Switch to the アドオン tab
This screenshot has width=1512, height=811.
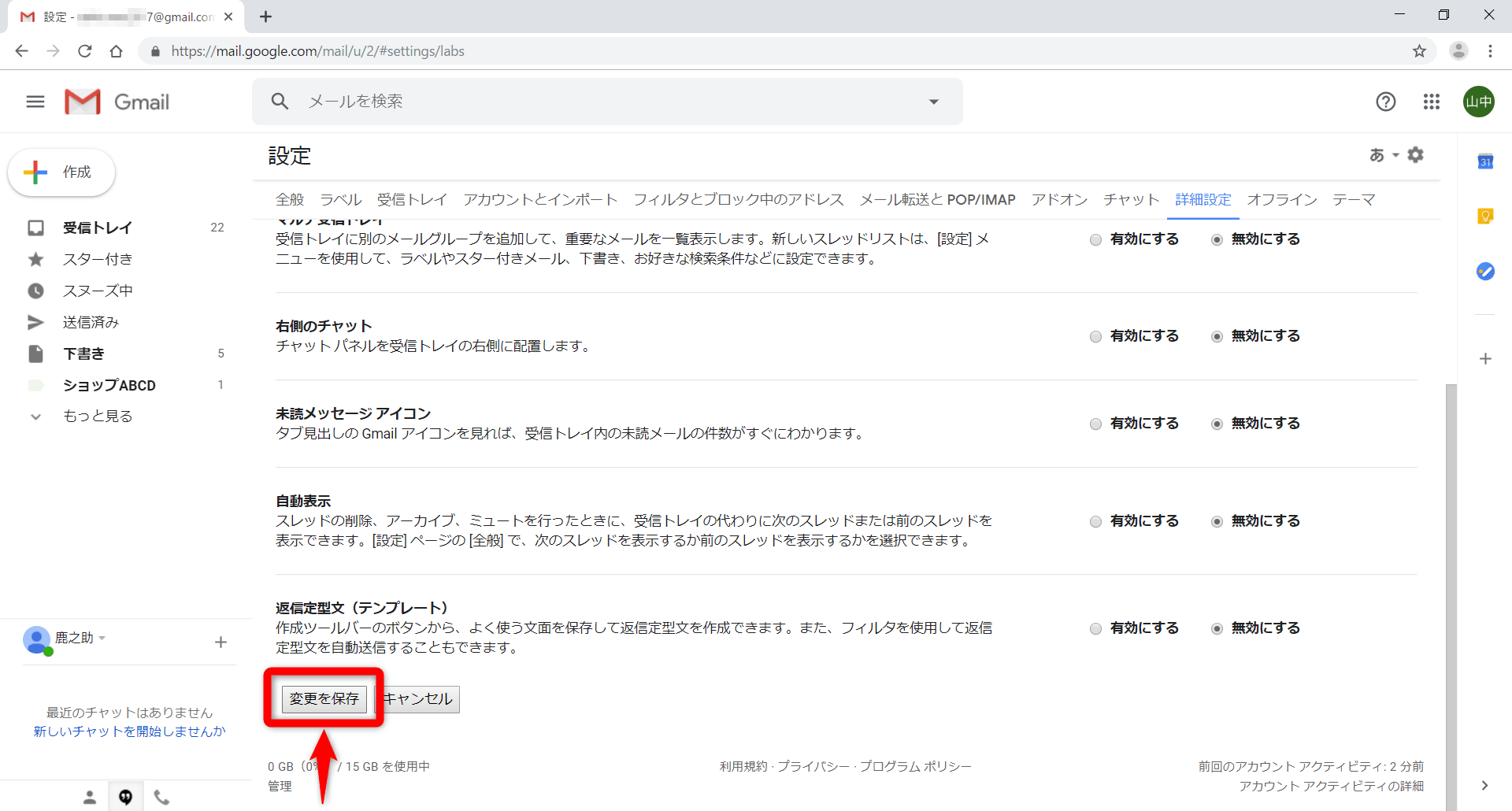(1059, 200)
